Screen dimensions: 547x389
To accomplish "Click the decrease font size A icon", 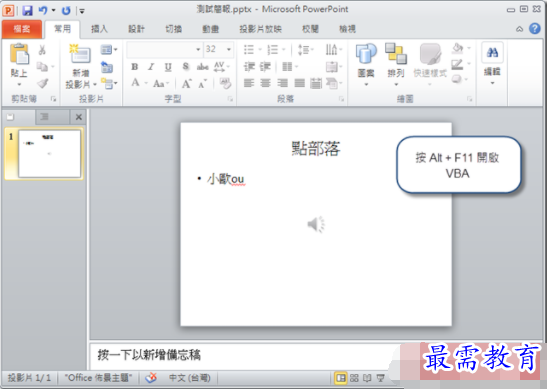I will [x=202, y=84].
